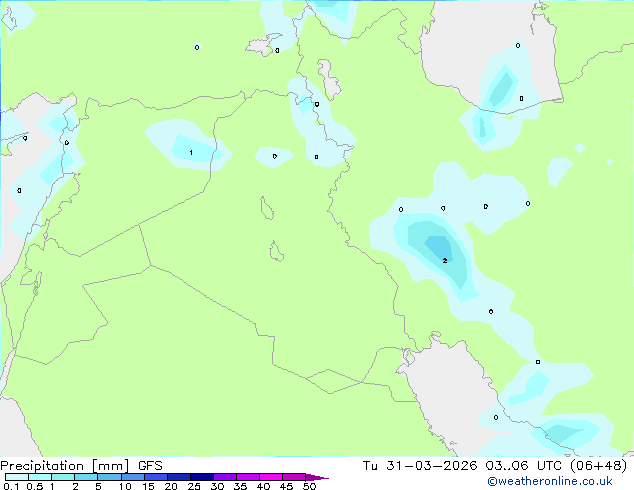Click the weatheronline.co.uk copyright link
Image resolution: width=634 pixels, height=490 pixels.
550,481
